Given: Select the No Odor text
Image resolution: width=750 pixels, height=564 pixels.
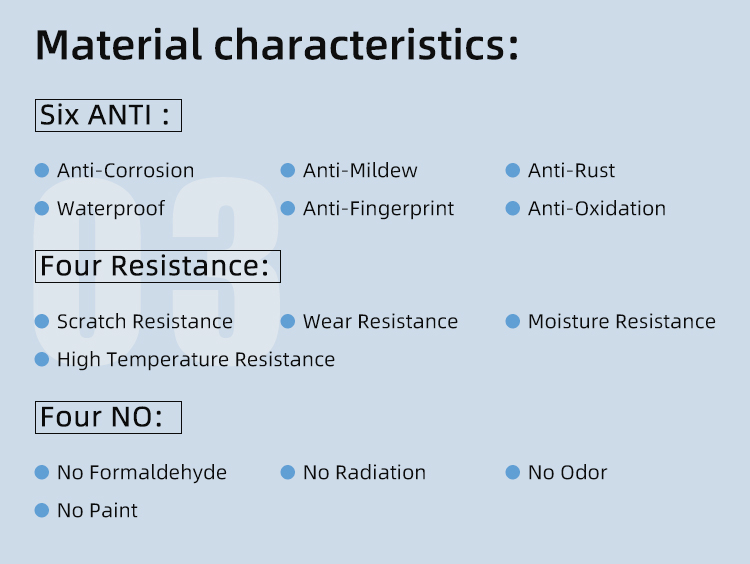Looking at the screenshot, I should [x=568, y=473].
